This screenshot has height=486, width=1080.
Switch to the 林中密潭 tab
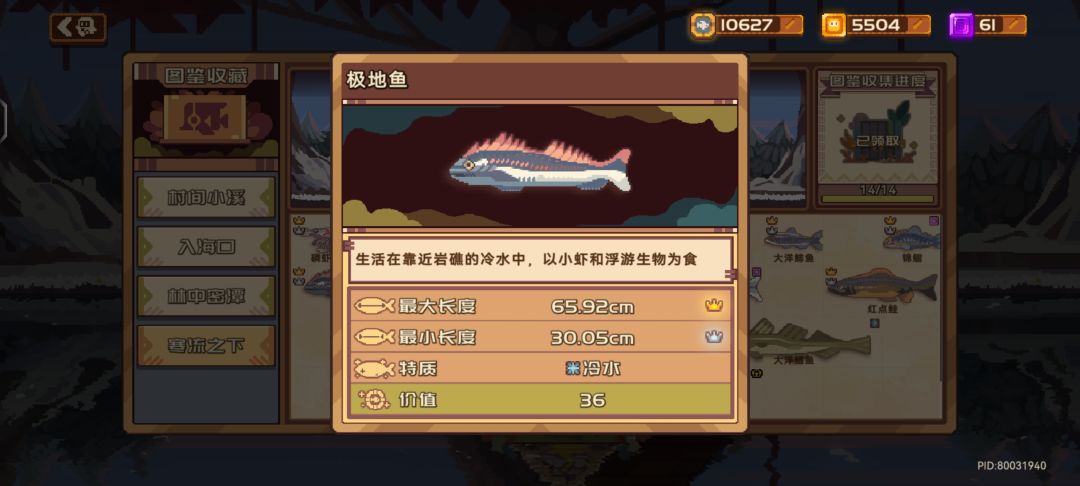(x=206, y=296)
